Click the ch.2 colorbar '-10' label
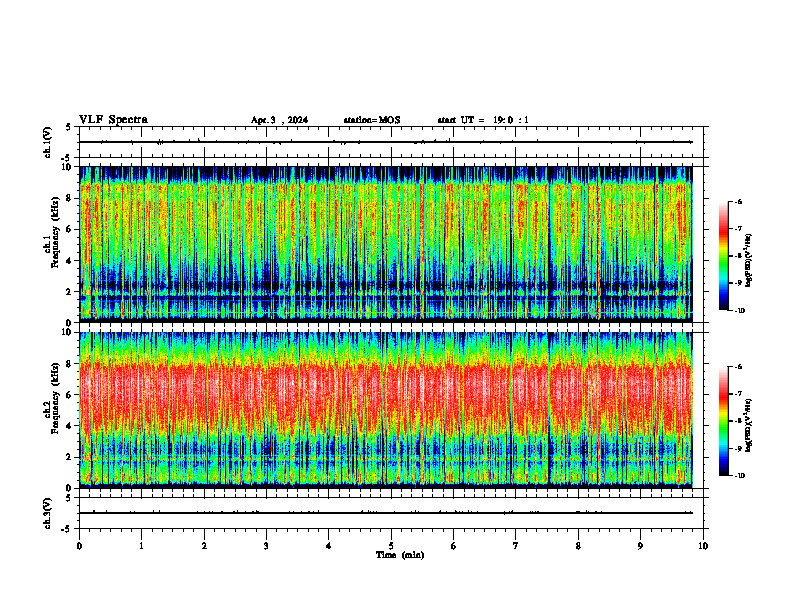 pyautogui.click(x=740, y=475)
